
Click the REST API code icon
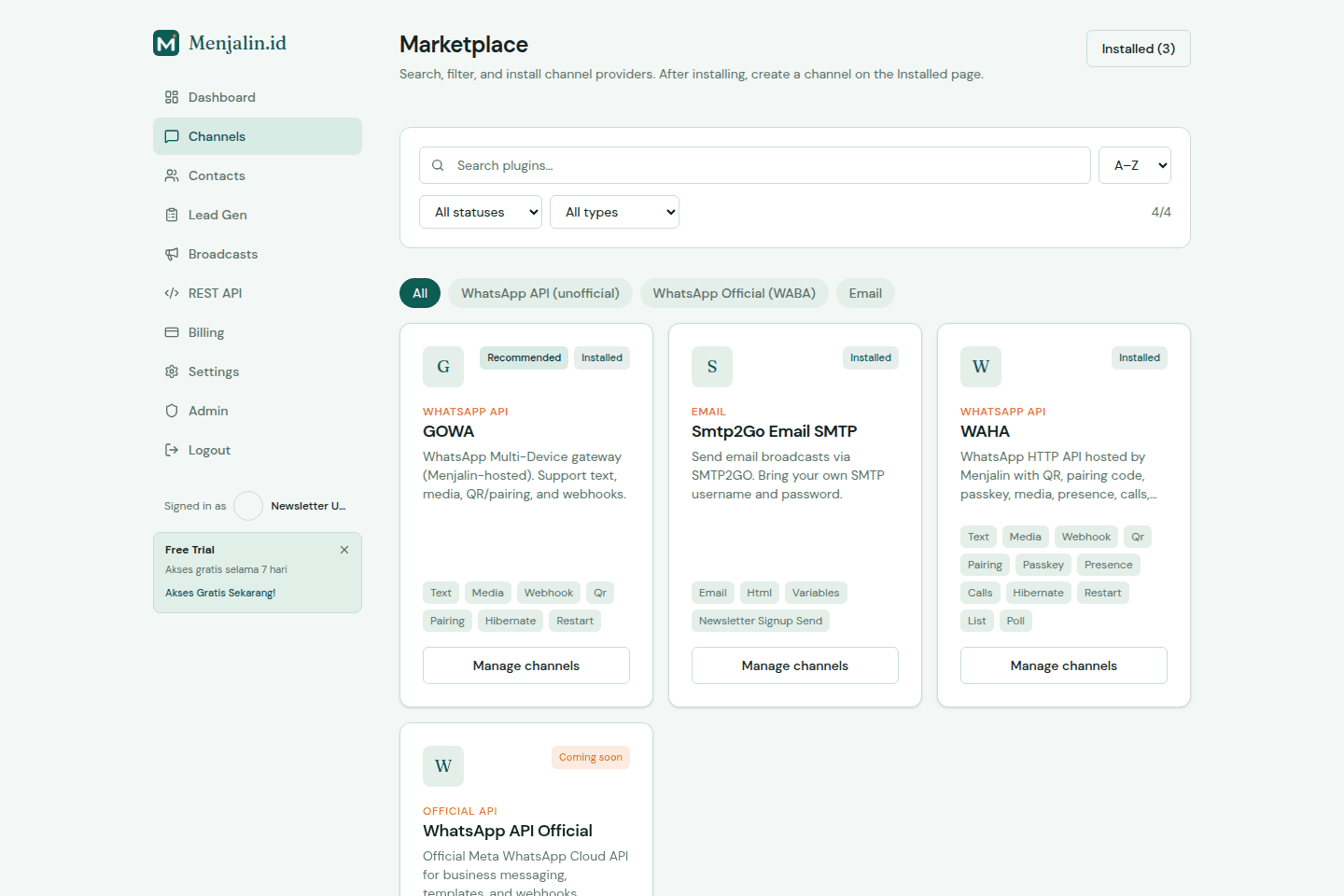[172, 293]
